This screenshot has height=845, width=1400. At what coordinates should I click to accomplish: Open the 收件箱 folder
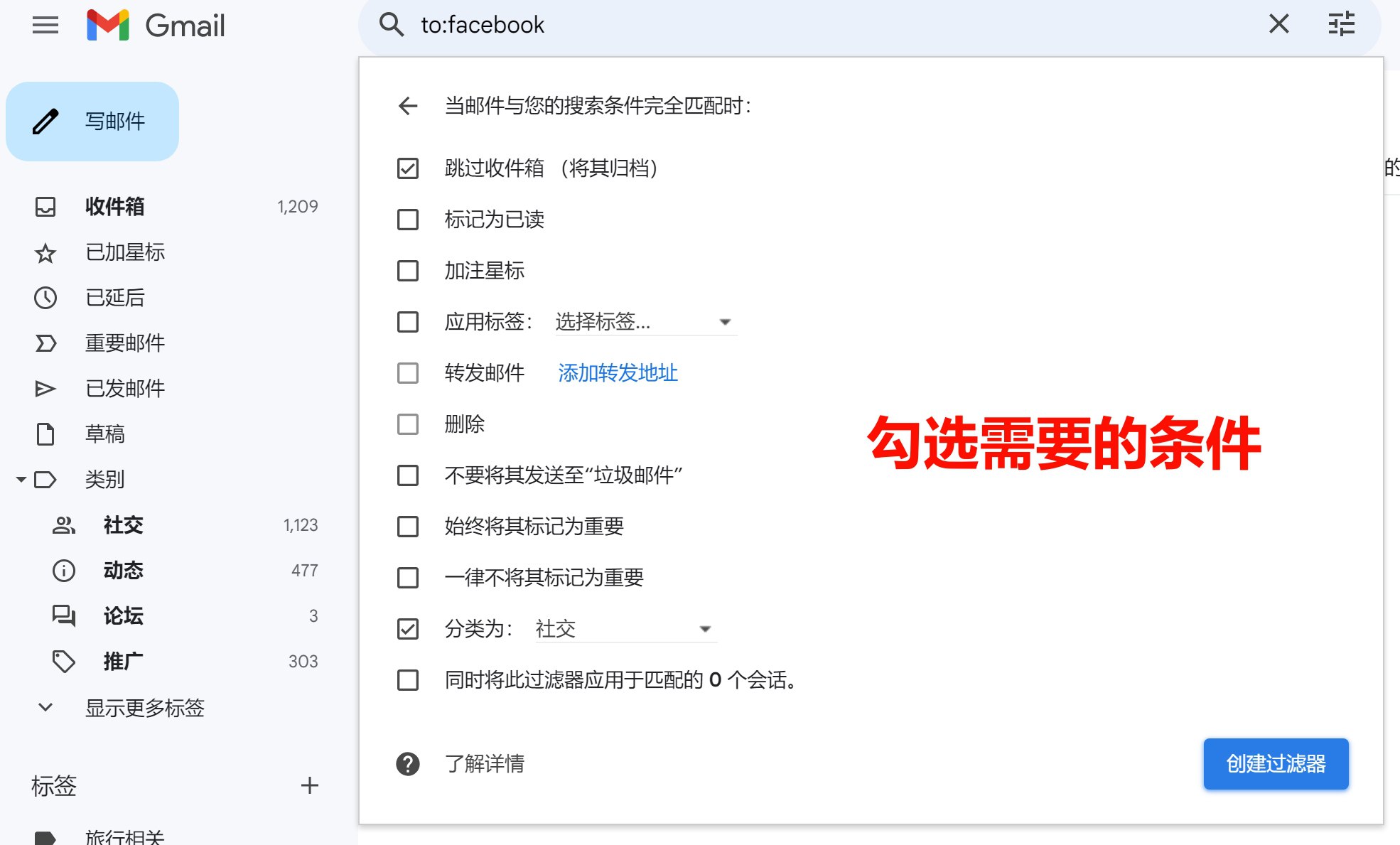tap(114, 207)
